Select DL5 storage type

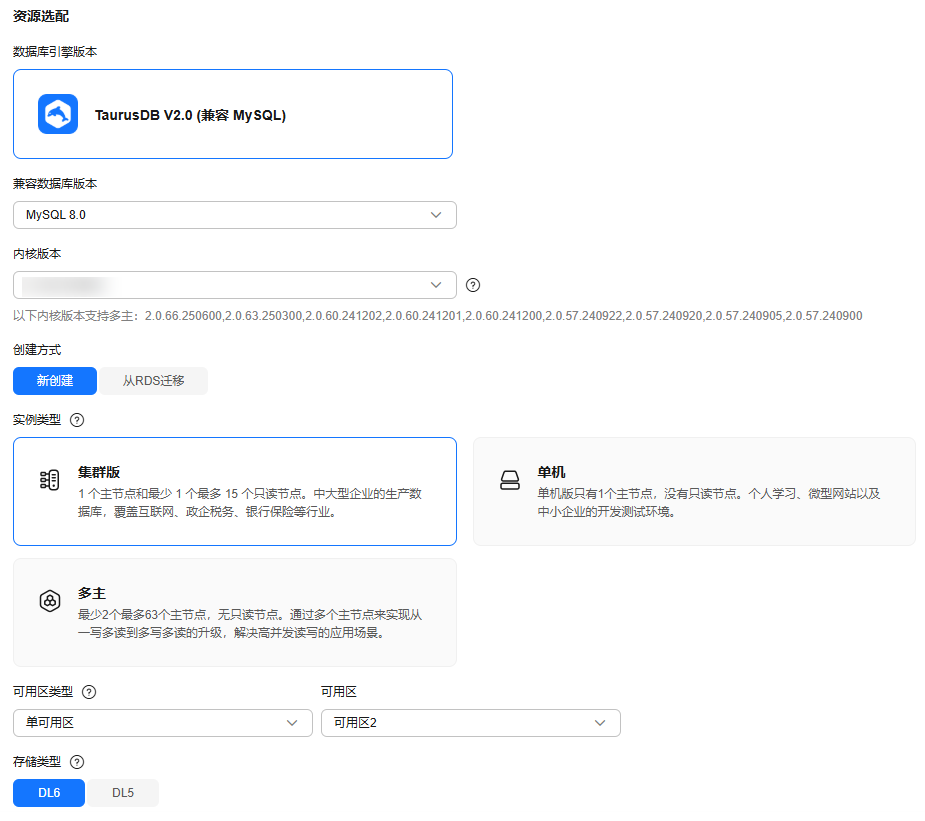(x=123, y=793)
